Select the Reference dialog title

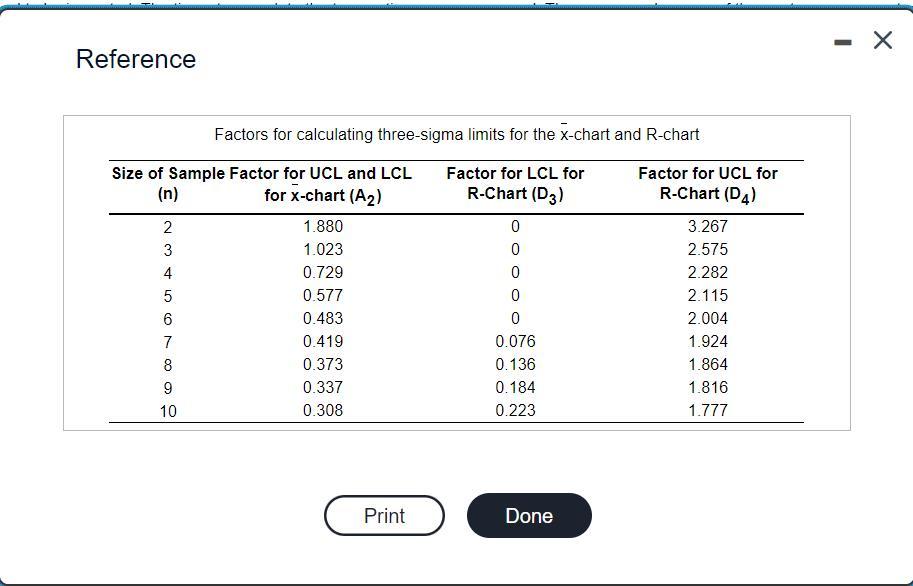click(136, 58)
